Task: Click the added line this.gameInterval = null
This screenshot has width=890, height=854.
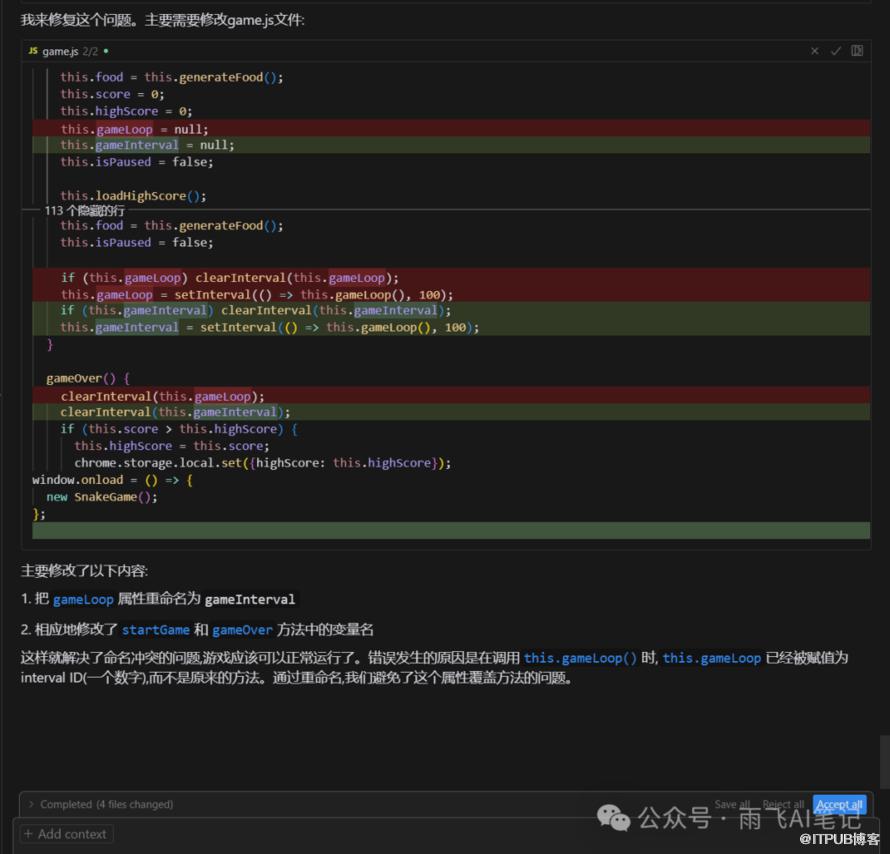Action: tap(147, 145)
